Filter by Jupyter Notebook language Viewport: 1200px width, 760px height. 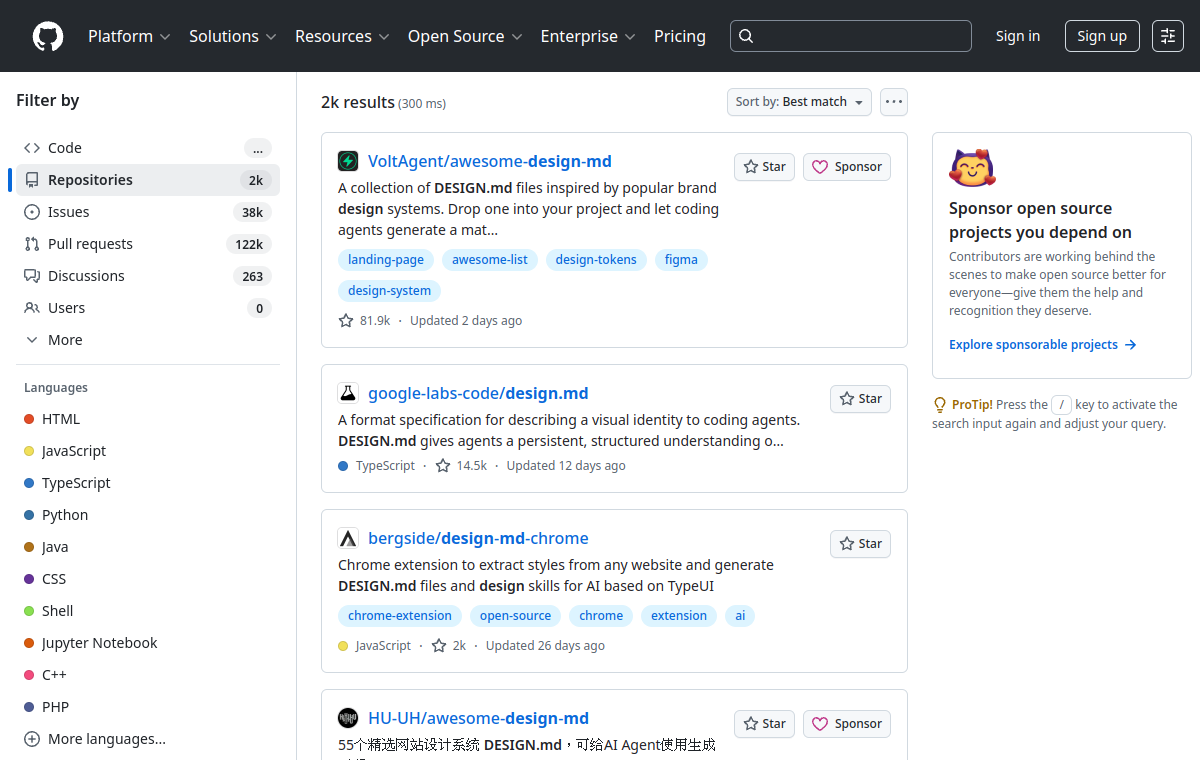pos(148,643)
